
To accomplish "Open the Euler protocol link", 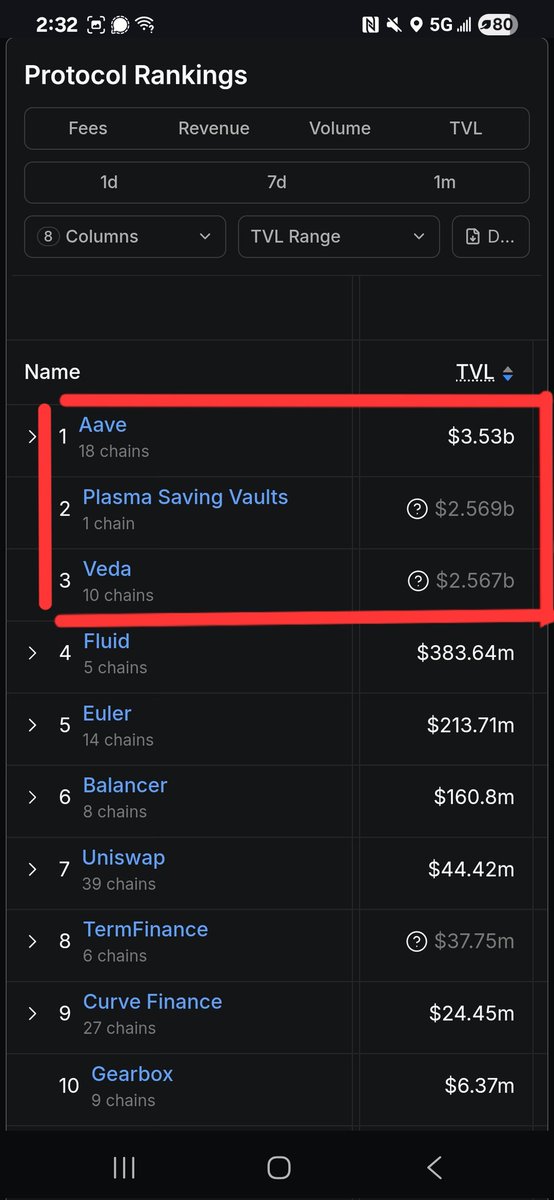I will point(107,713).
